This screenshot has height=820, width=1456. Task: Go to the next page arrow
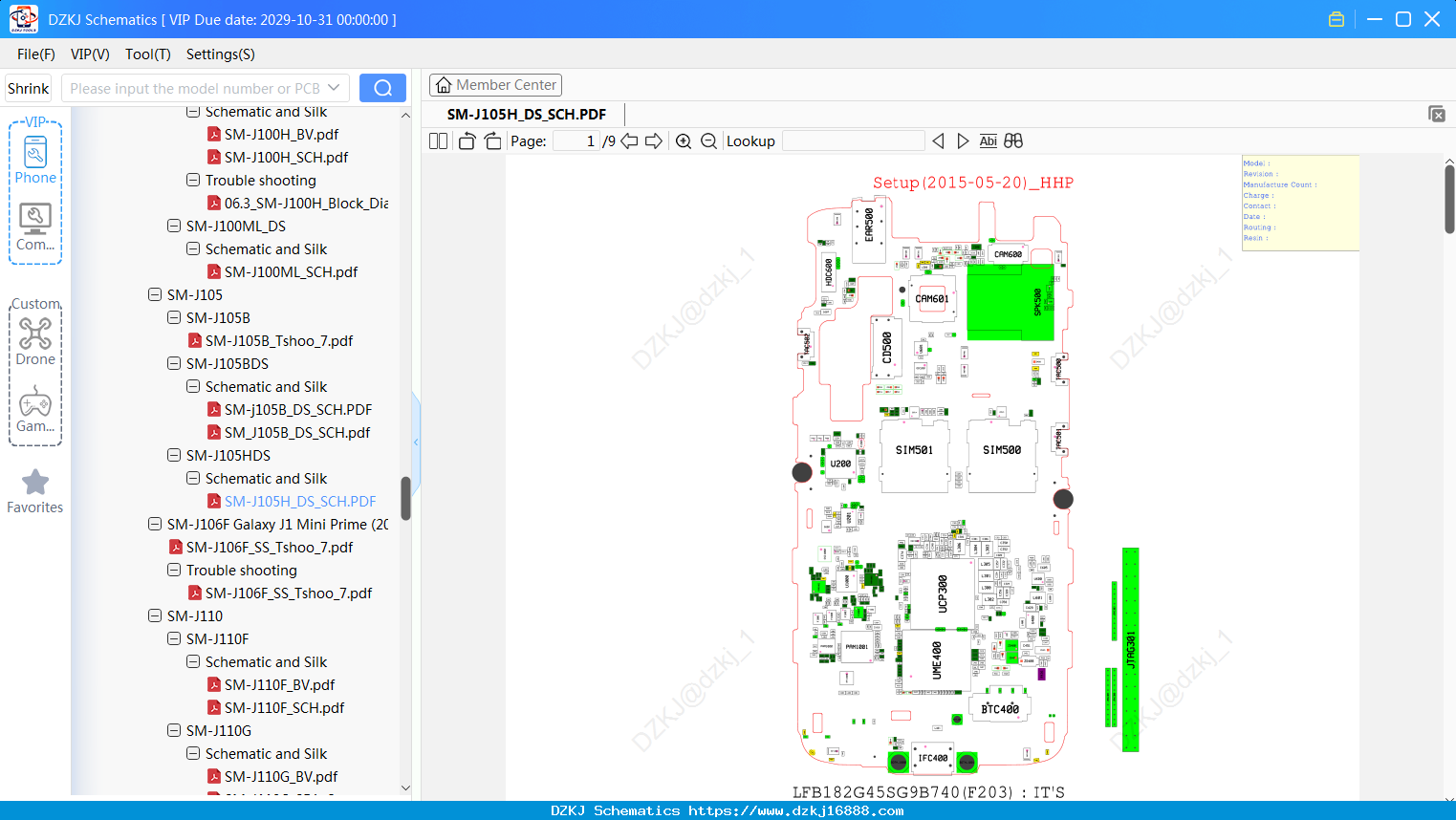[x=654, y=140]
